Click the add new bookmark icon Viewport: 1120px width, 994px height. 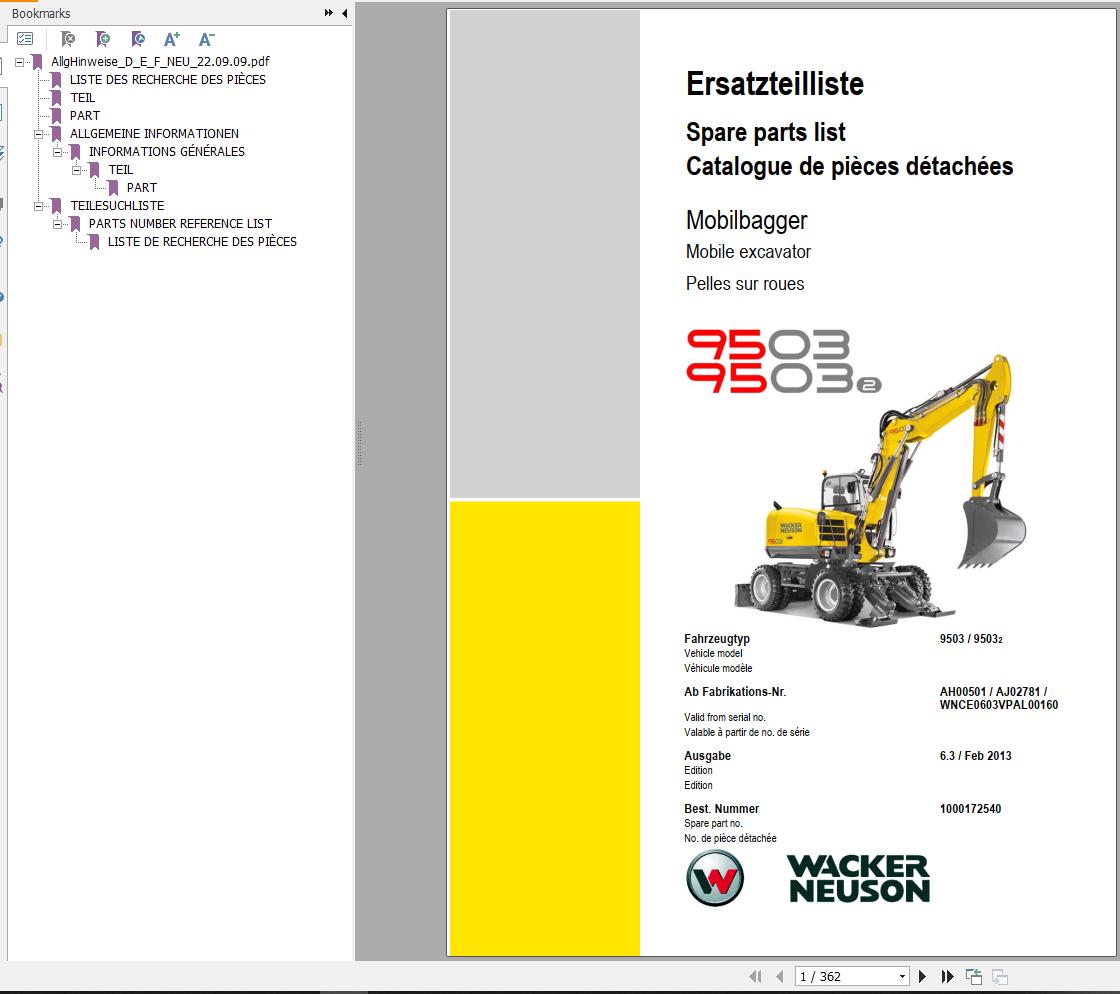pyautogui.click(x=103, y=39)
